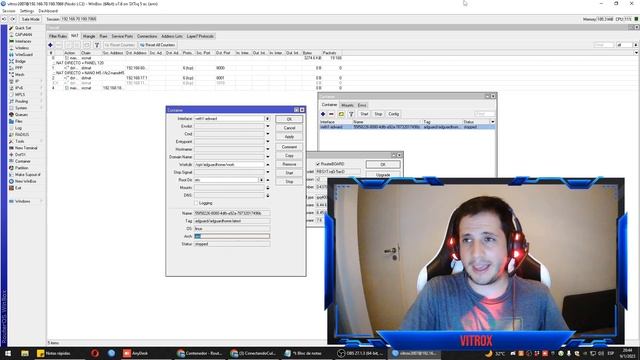Expand the System submenu
The image size is (640, 360).
[x=41, y=108]
